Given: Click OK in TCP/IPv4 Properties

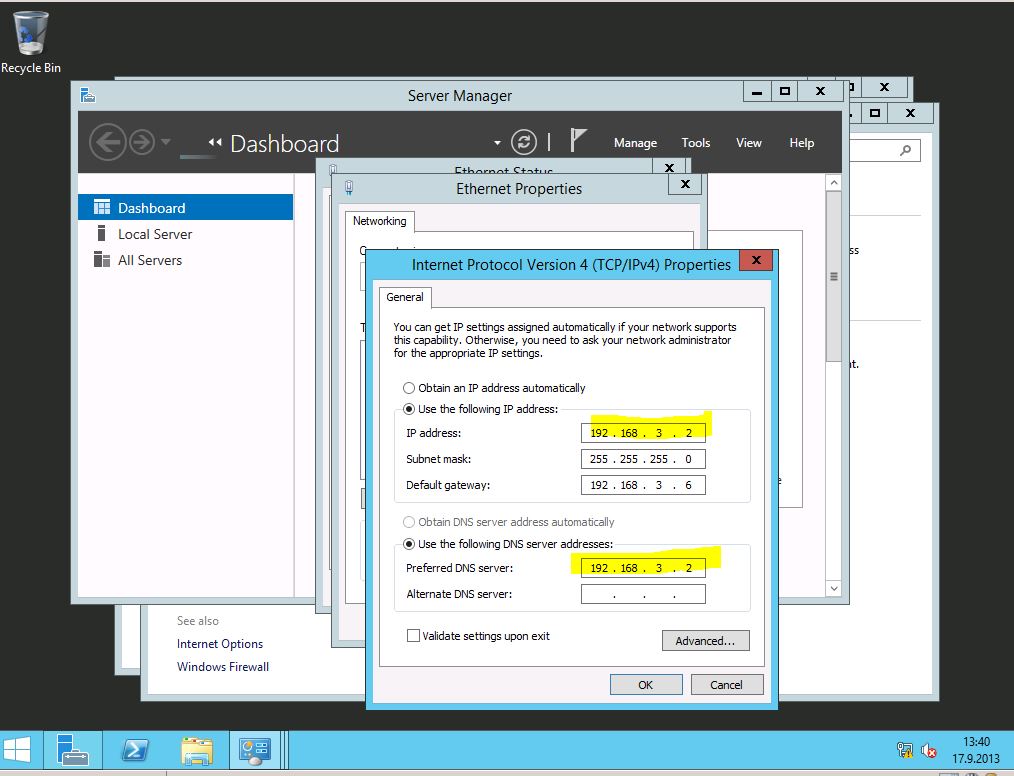Looking at the screenshot, I should 646,685.
